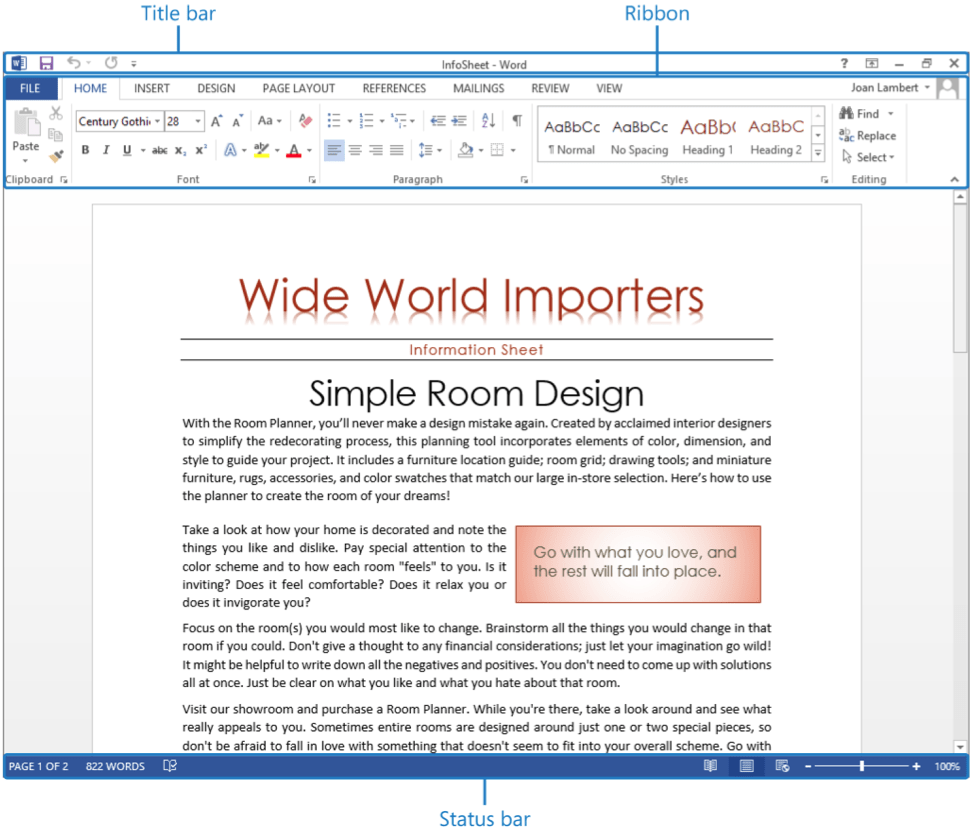The image size is (974, 829).
Task: Click the proofing errors icon in status bar
Action: click(170, 766)
